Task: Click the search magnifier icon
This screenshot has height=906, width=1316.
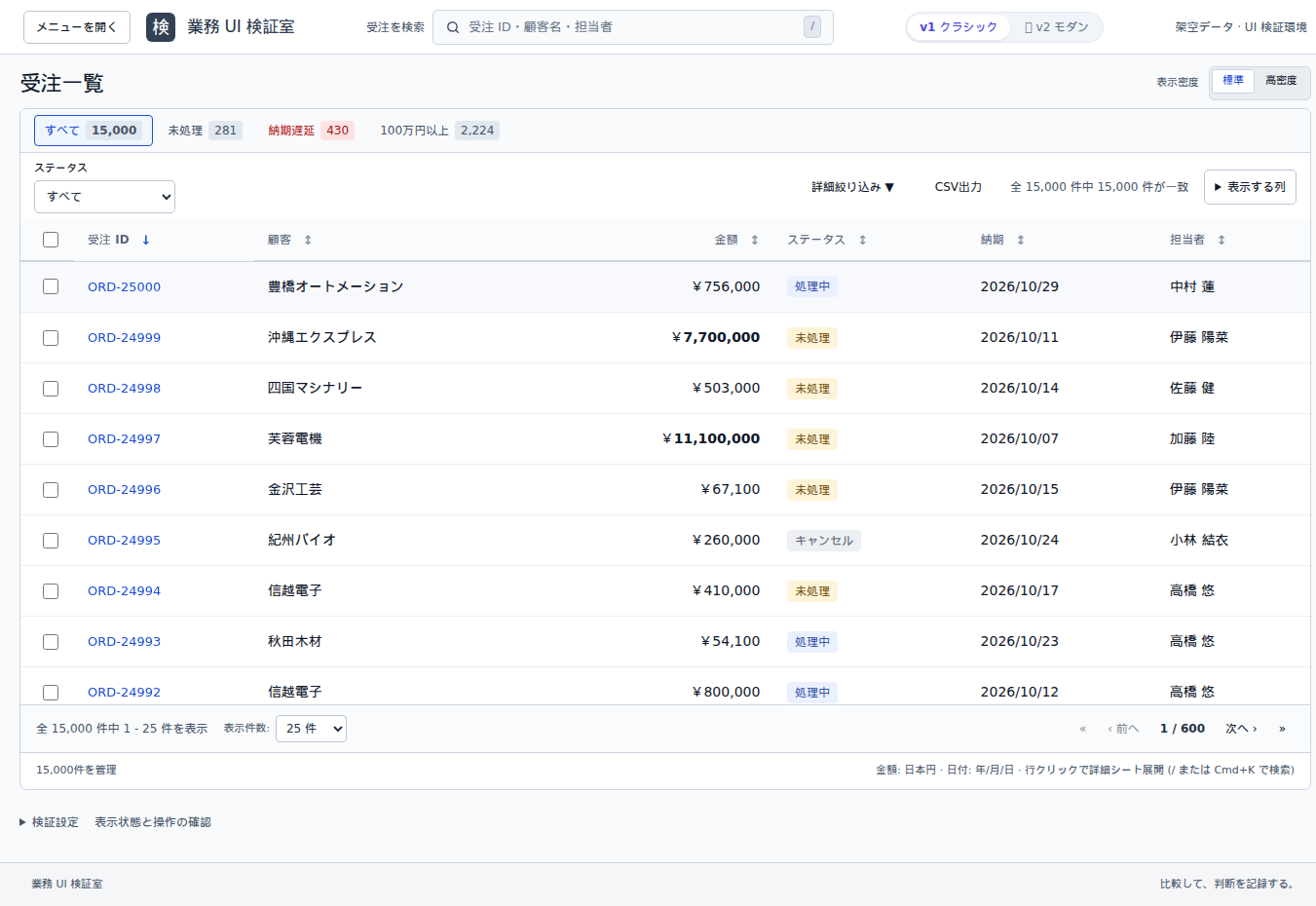Action: pyautogui.click(x=453, y=27)
